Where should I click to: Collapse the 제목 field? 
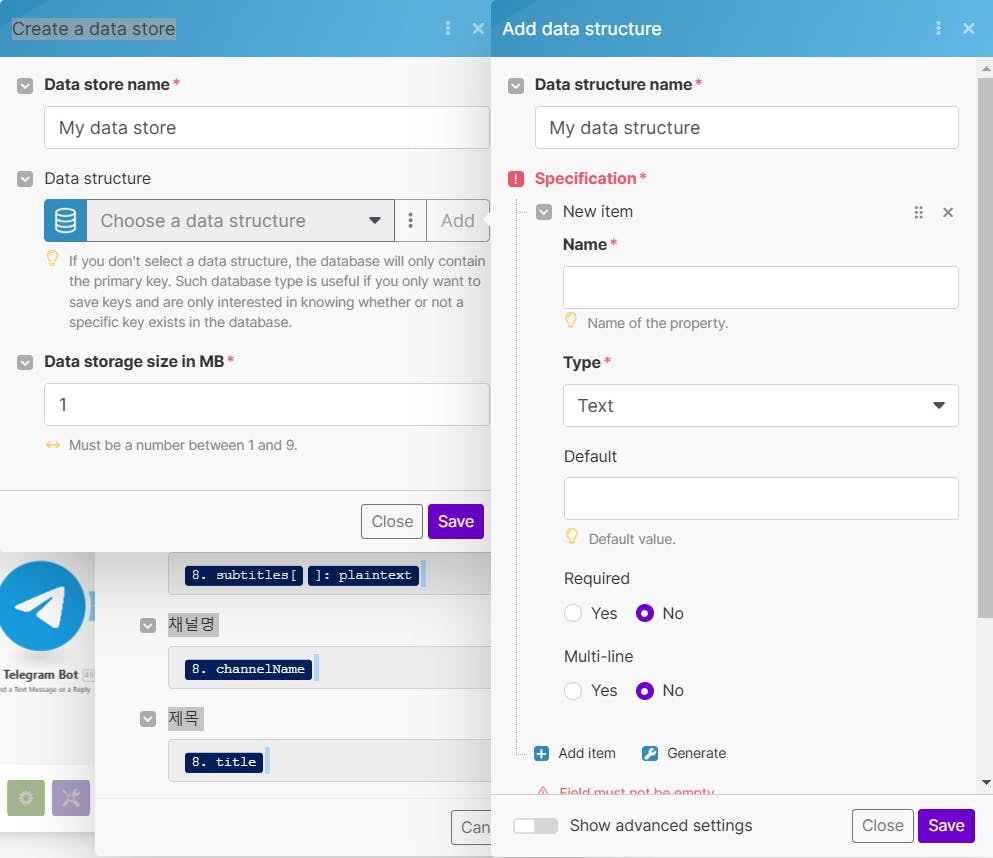tap(148, 719)
